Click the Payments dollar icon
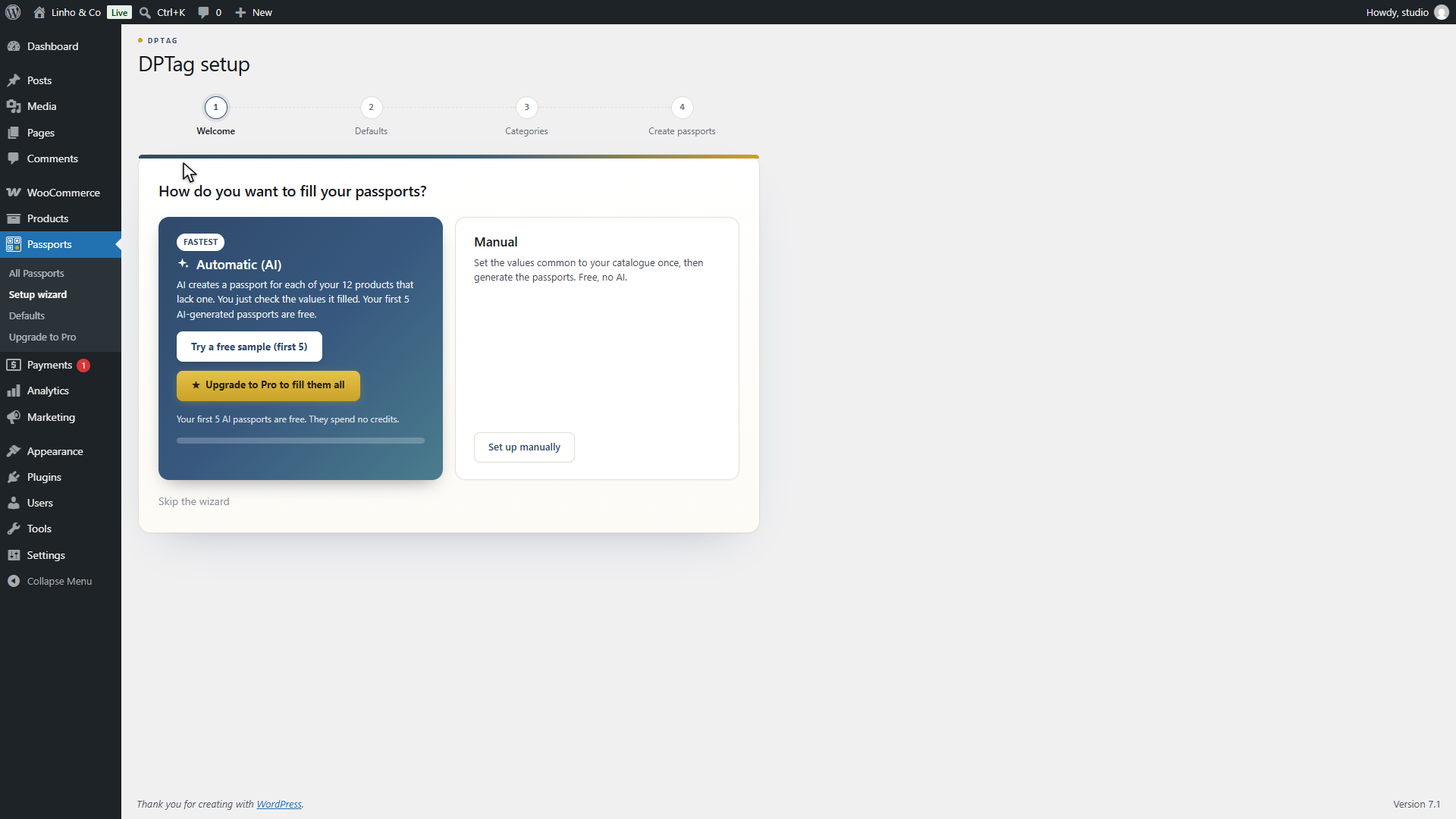 (x=14, y=365)
